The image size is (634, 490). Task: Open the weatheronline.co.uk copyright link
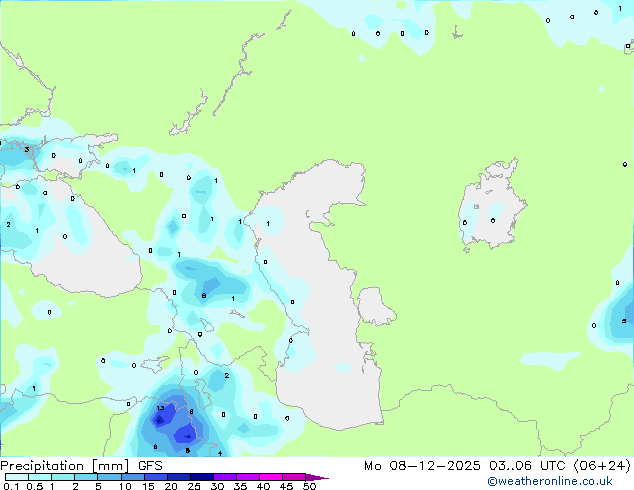(x=550, y=481)
